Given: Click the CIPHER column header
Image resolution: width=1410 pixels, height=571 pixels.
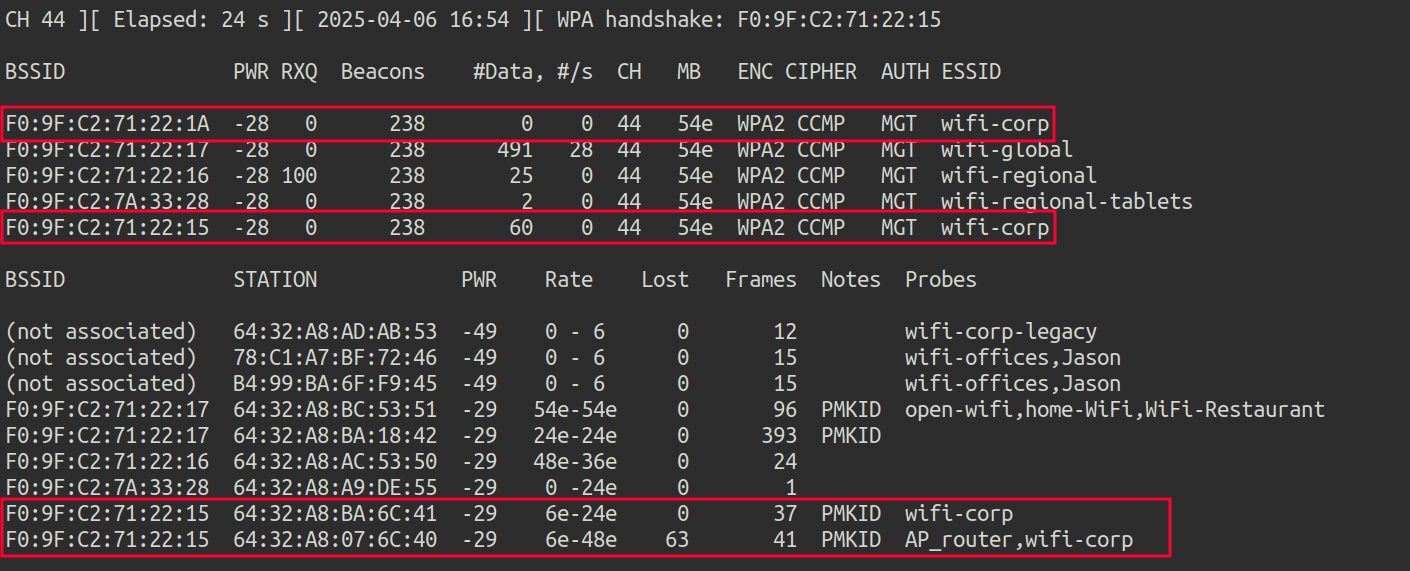Looking at the screenshot, I should point(820,72).
